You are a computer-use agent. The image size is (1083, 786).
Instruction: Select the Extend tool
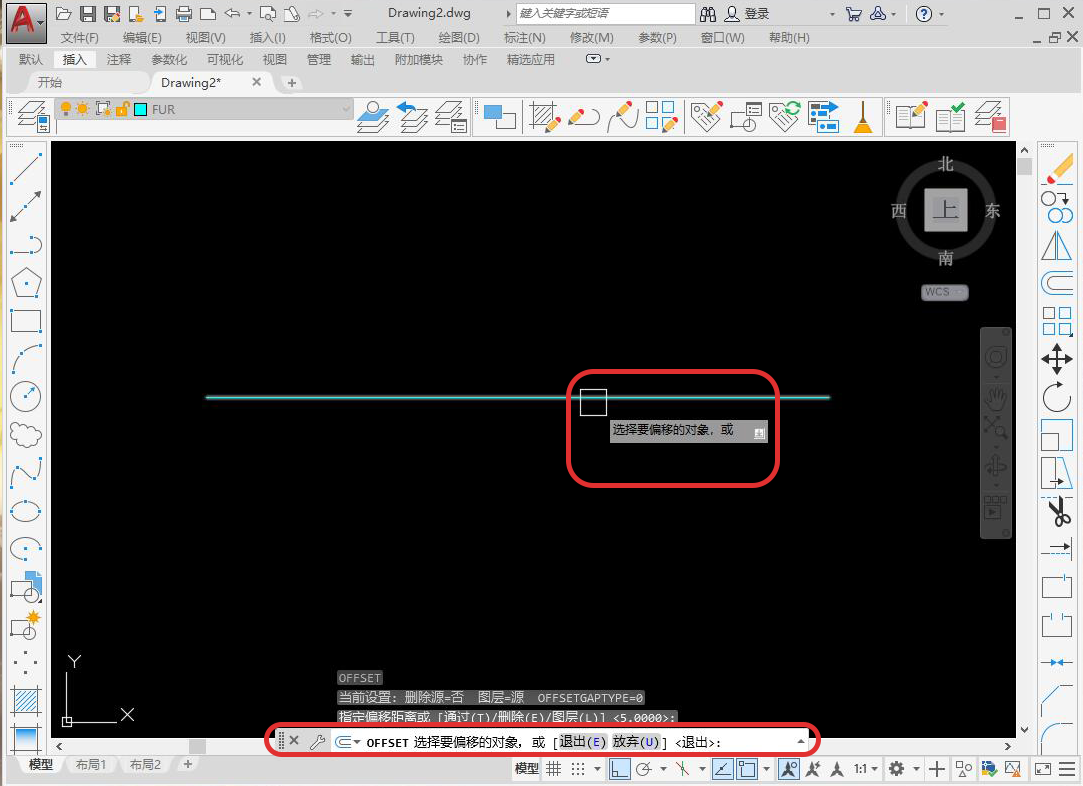1057,549
